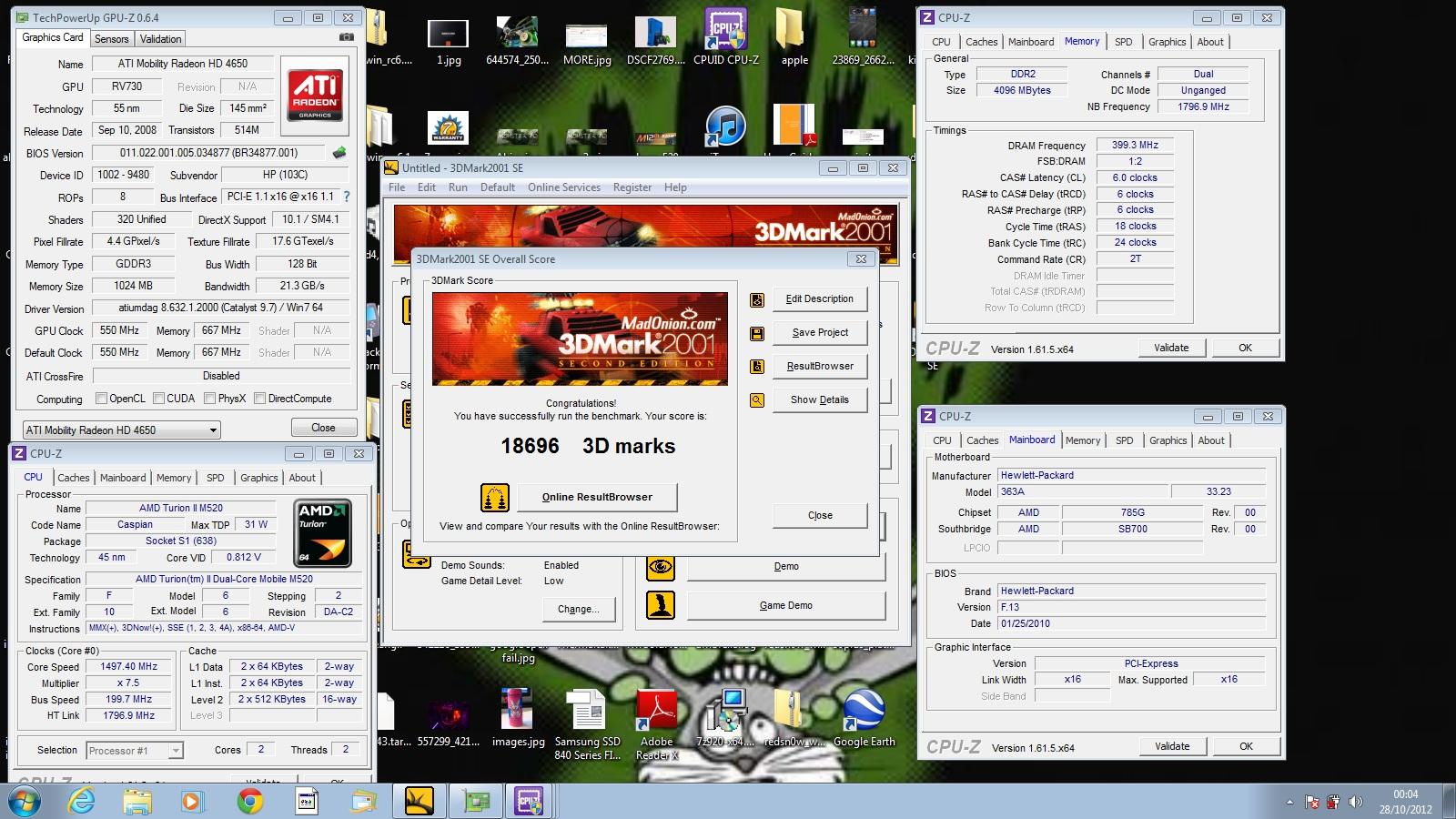The width and height of the screenshot is (1456, 819).
Task: Click the Game Demo joystick icon
Action: (661, 605)
